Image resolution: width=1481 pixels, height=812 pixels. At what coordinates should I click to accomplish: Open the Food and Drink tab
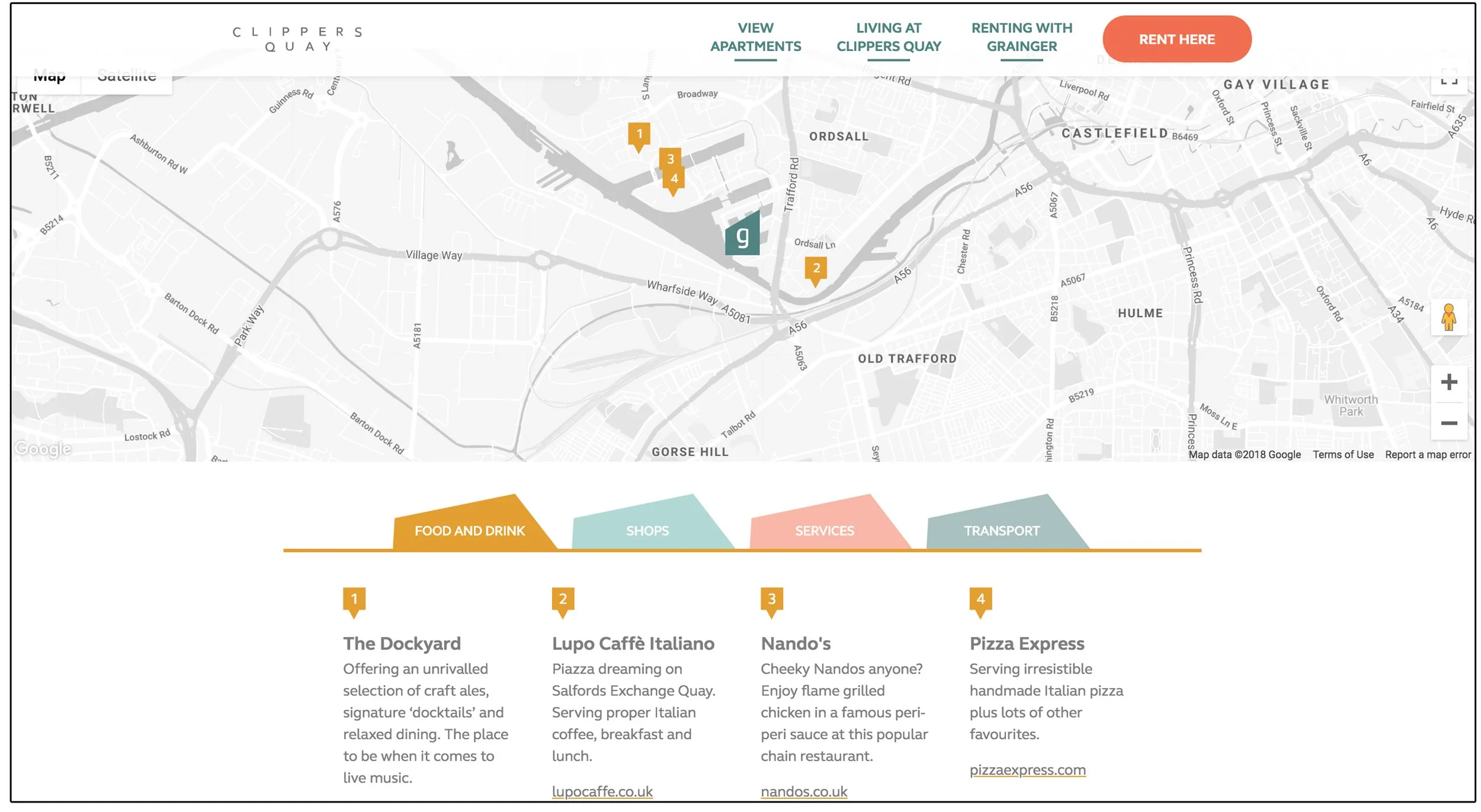click(469, 530)
